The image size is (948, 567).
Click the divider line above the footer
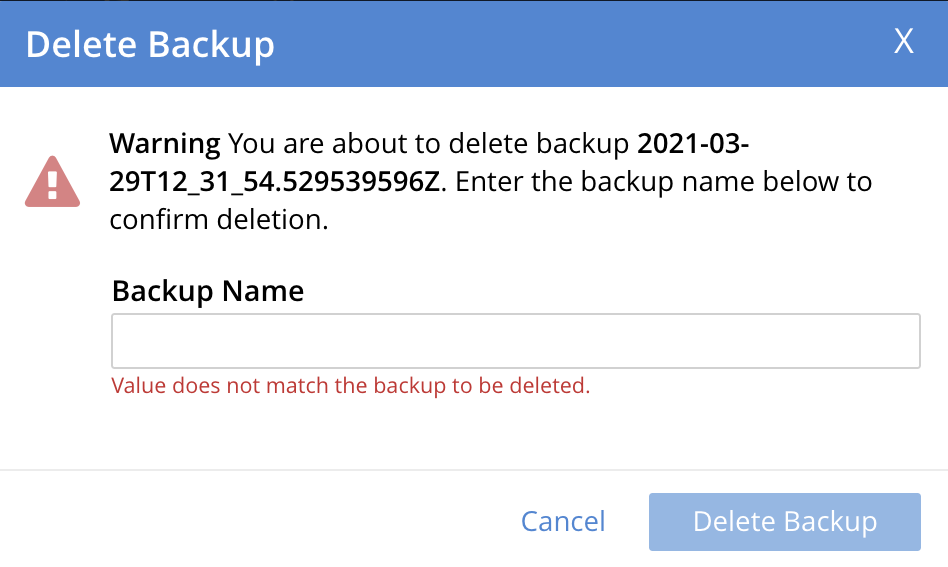tap(474, 469)
